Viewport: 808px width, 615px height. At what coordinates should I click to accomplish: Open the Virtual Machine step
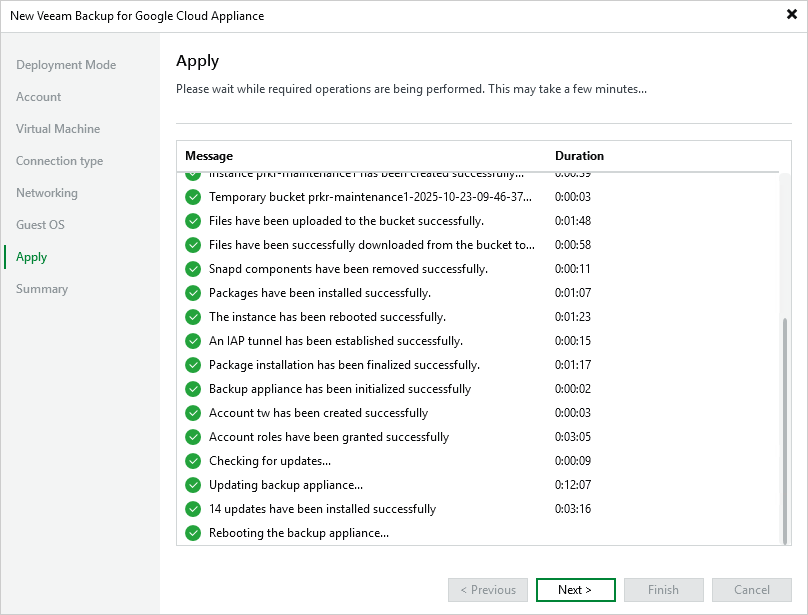58,129
